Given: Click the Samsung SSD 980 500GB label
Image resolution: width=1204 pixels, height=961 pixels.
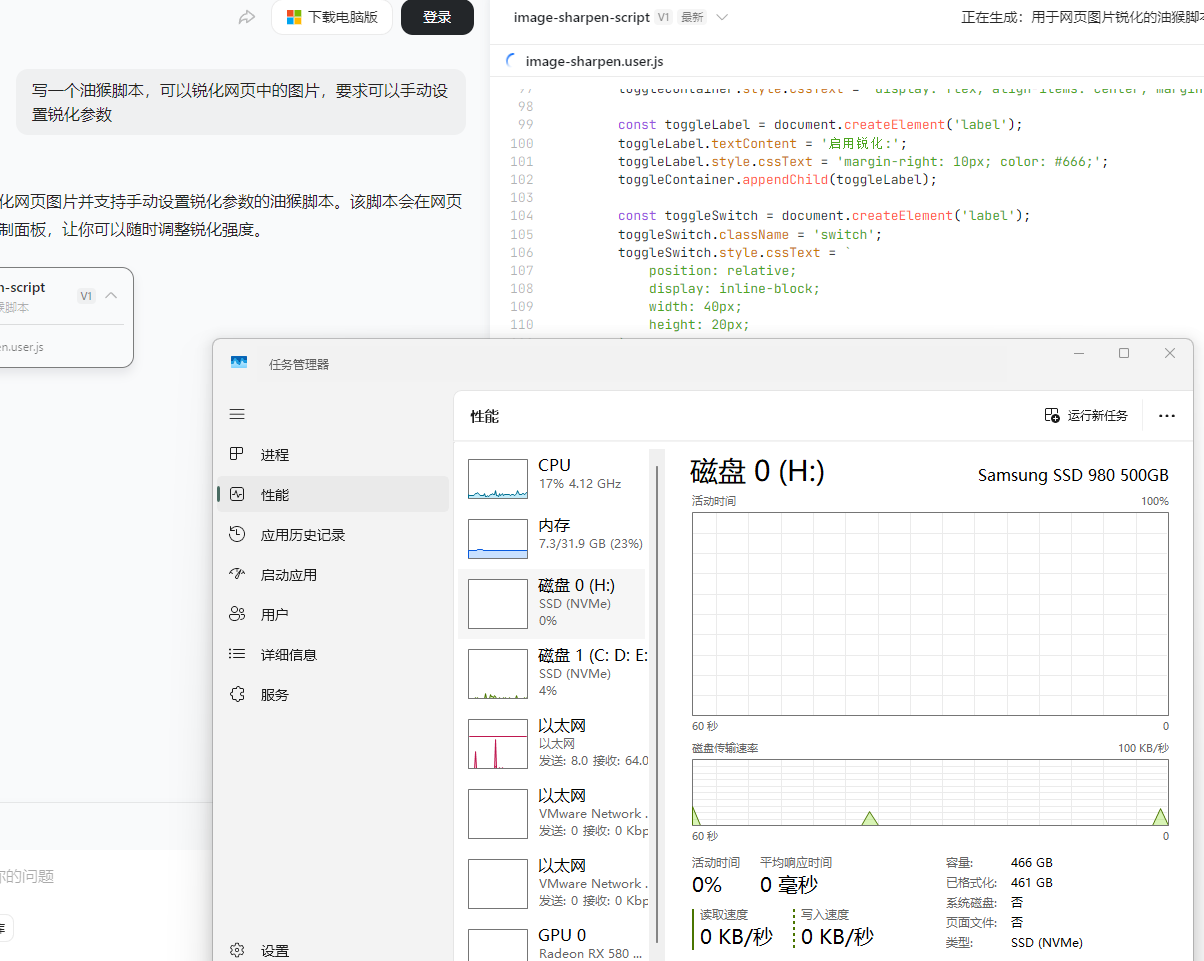Looking at the screenshot, I should (x=1073, y=475).
